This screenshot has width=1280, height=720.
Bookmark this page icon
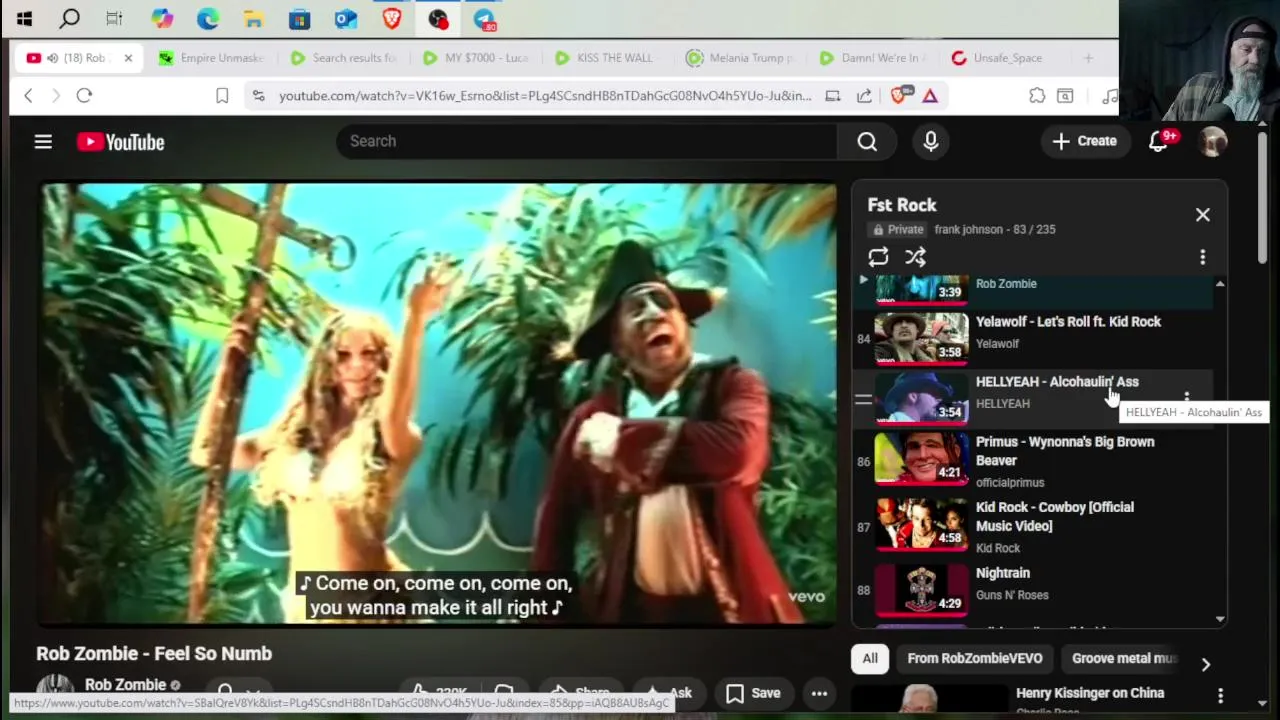(x=222, y=96)
